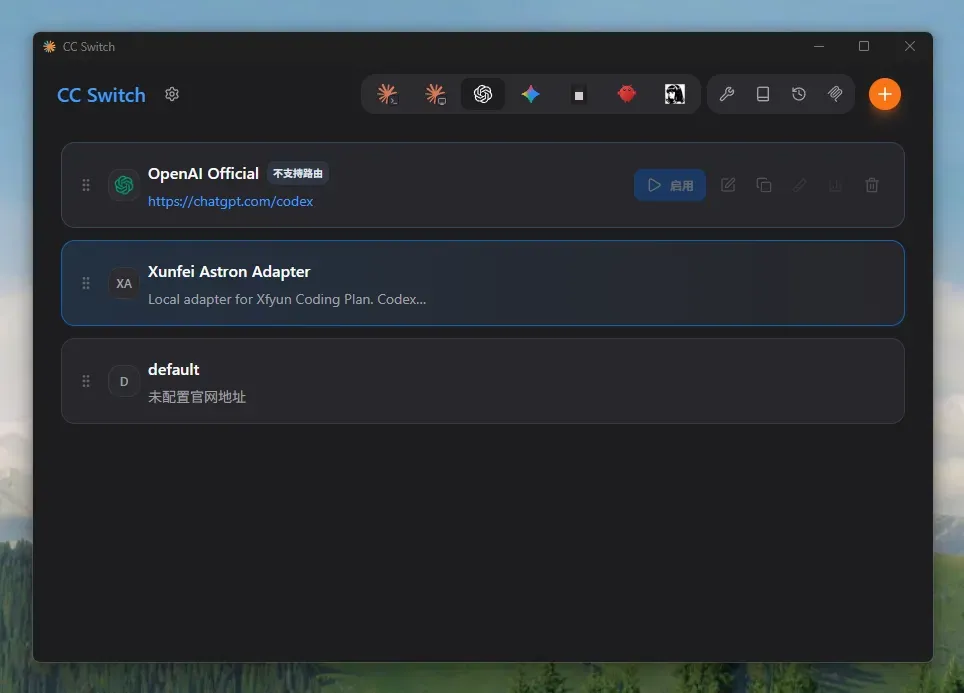Click the D provider avatar

tap(124, 381)
